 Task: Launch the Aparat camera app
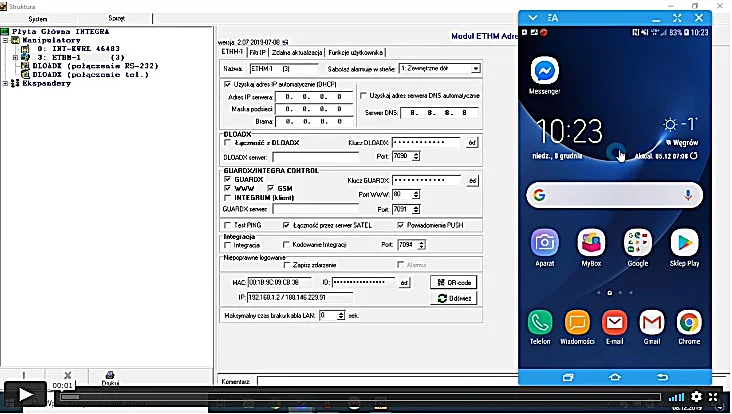point(544,242)
